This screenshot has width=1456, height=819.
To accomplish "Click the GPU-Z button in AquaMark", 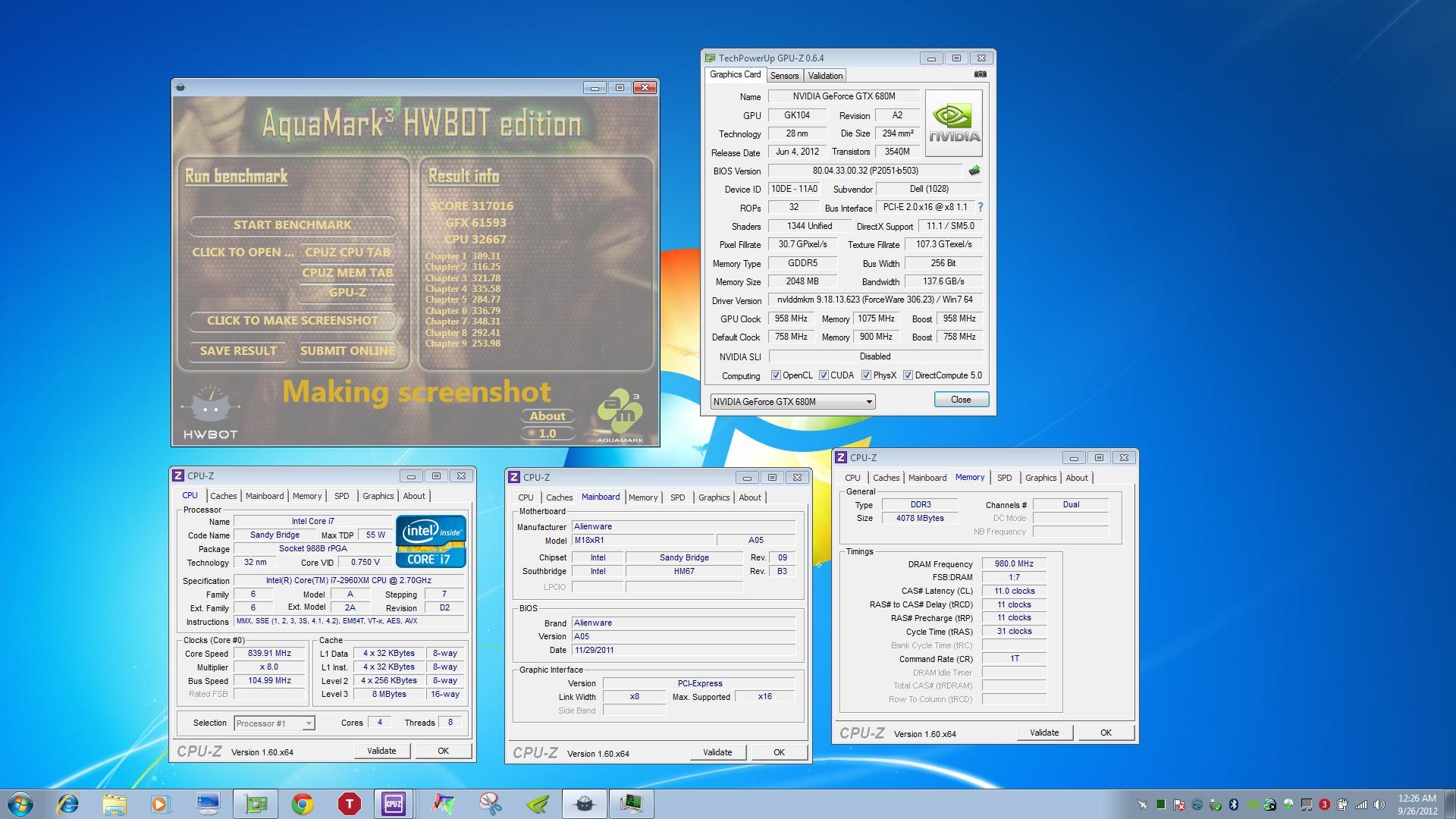I will (x=347, y=293).
